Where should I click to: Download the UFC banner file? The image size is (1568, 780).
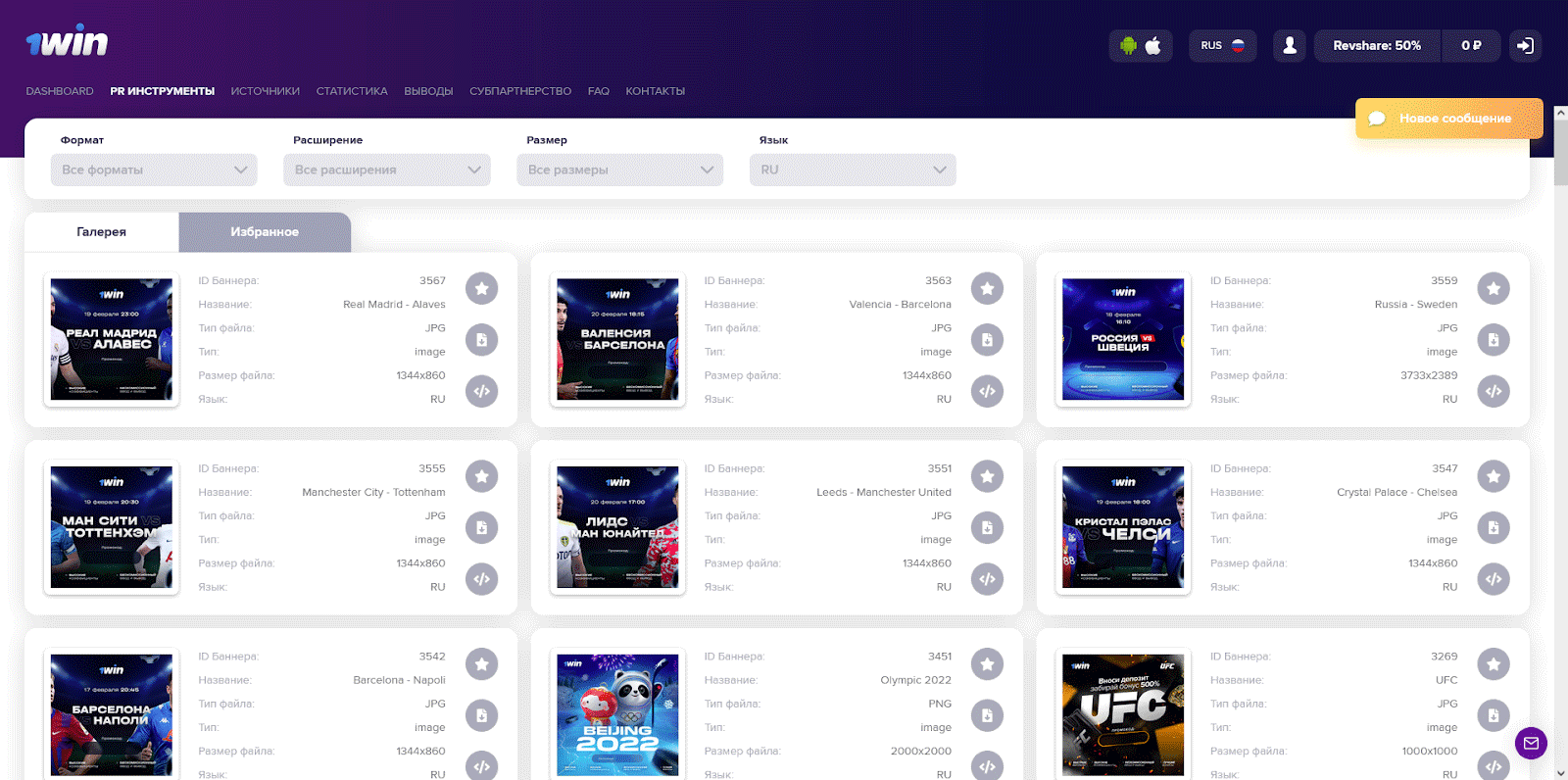pyautogui.click(x=1494, y=715)
